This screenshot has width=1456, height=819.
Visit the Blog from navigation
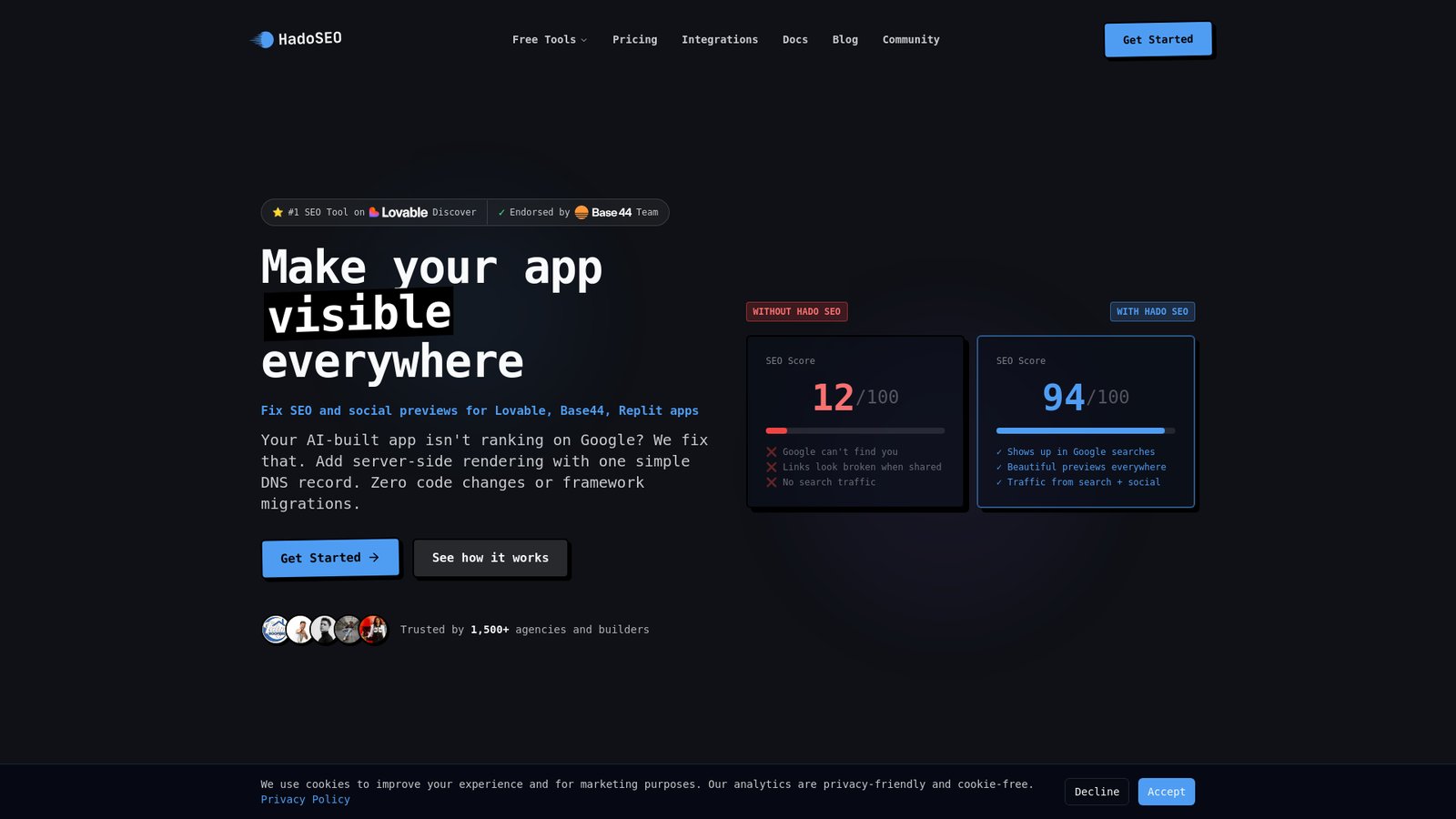(x=845, y=39)
